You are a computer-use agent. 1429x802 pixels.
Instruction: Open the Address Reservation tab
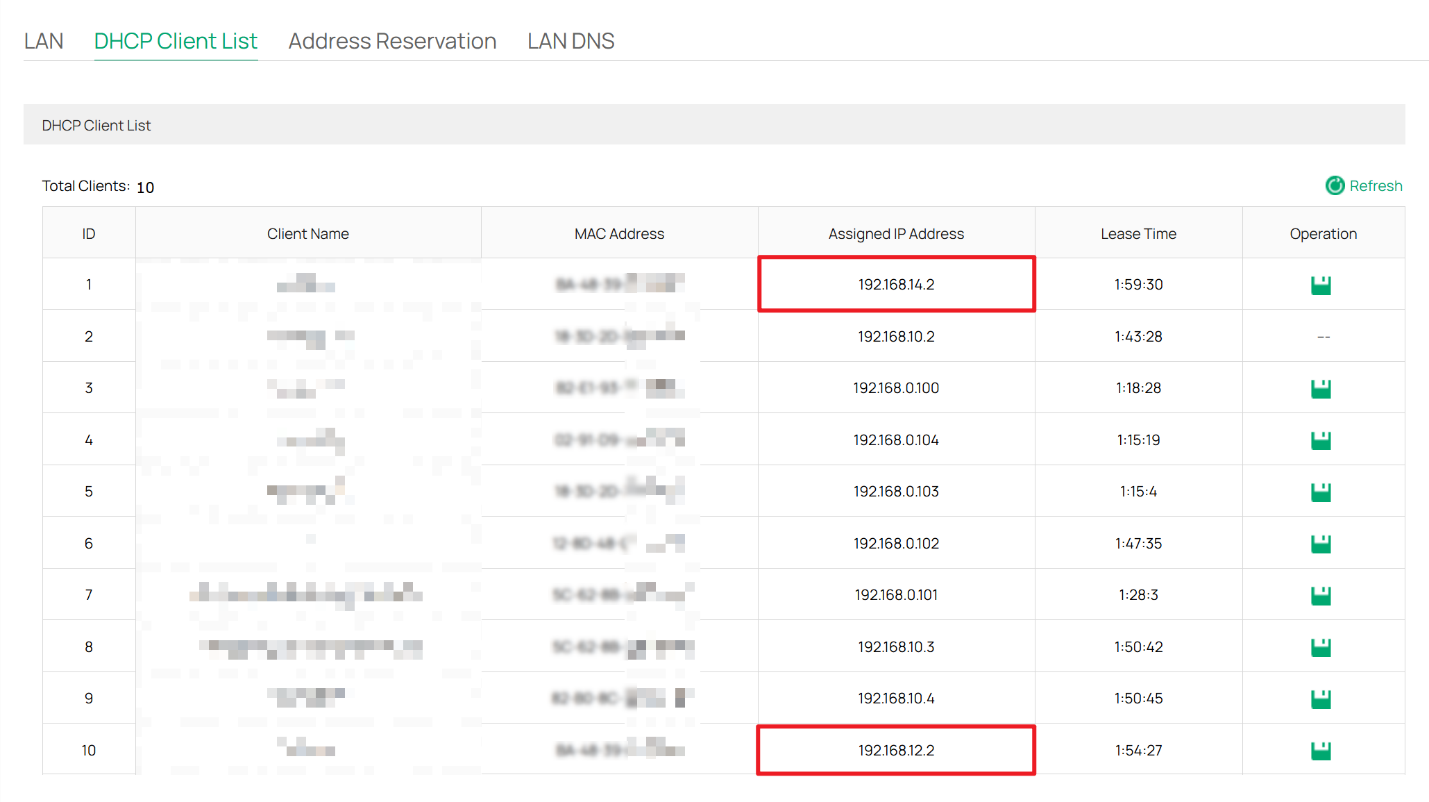click(392, 41)
